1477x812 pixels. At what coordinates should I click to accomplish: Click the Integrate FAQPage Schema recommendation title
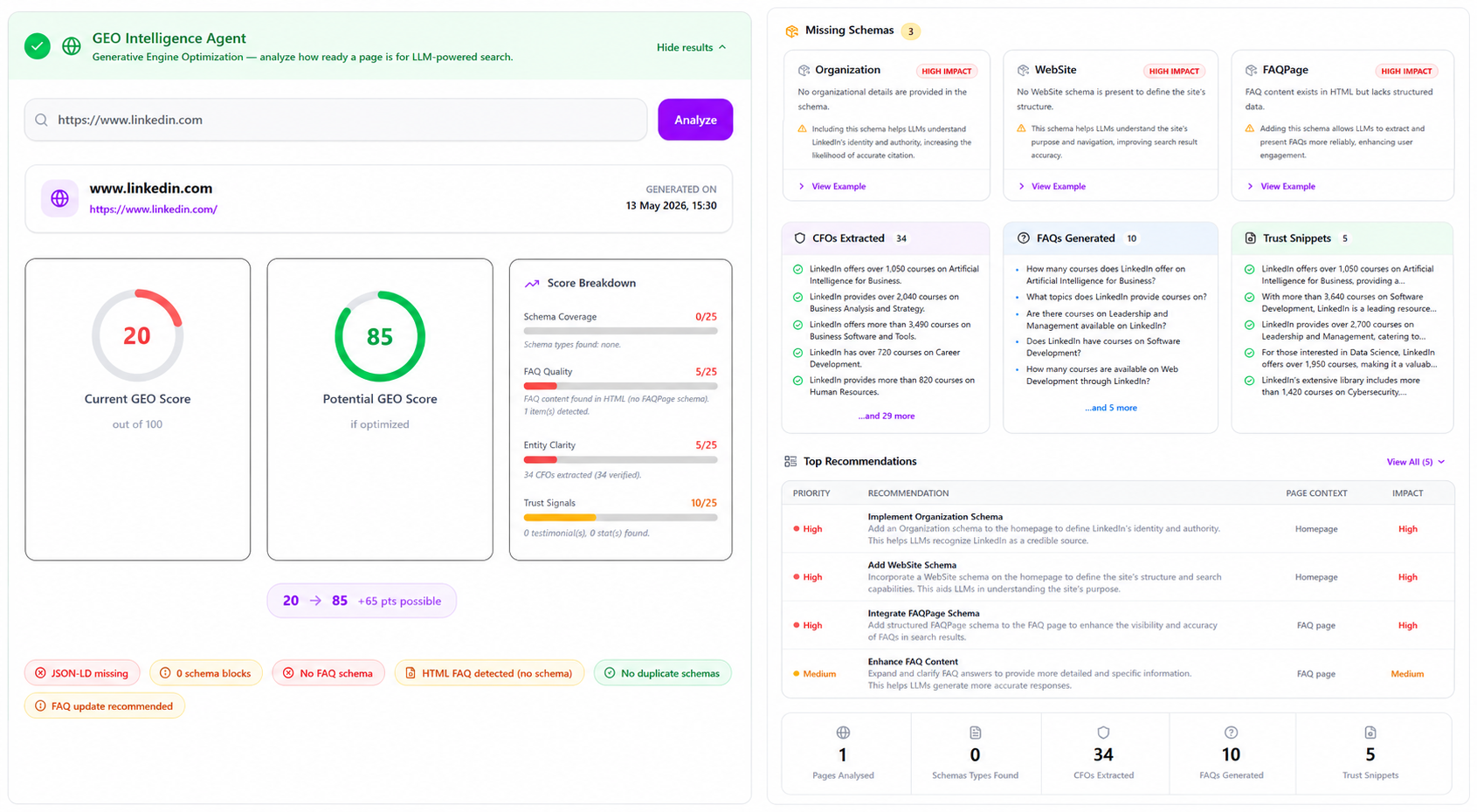[923, 613]
